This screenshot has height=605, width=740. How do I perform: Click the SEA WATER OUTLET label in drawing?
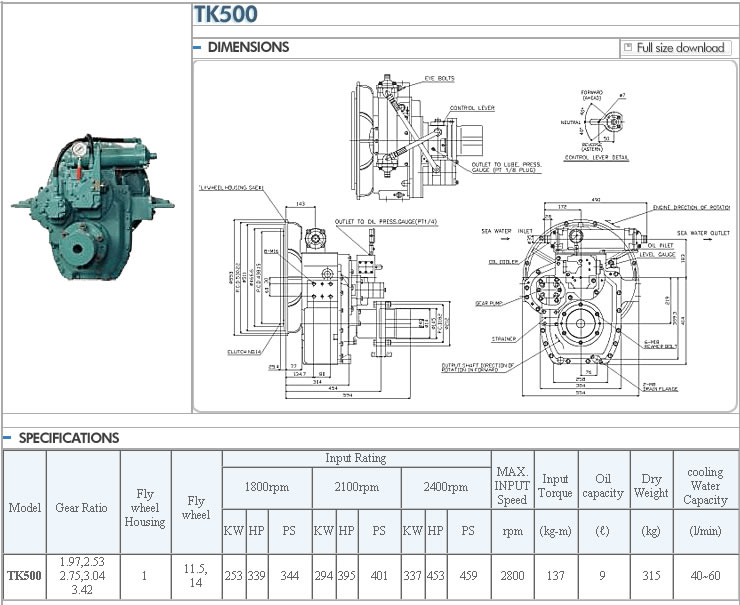pos(703,233)
